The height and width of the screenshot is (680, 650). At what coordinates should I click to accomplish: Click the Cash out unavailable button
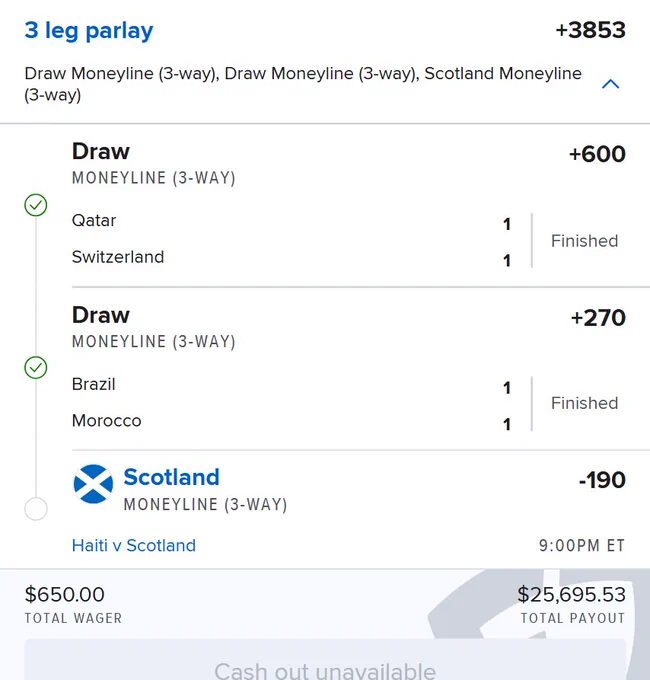(x=325, y=659)
